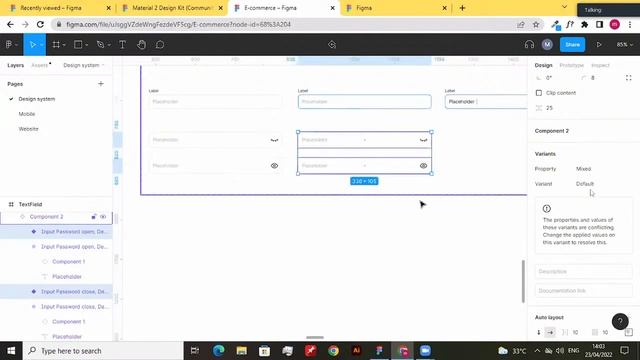The height and width of the screenshot is (360, 640).
Task: Select the Comment tool
Action: coord(160,44)
